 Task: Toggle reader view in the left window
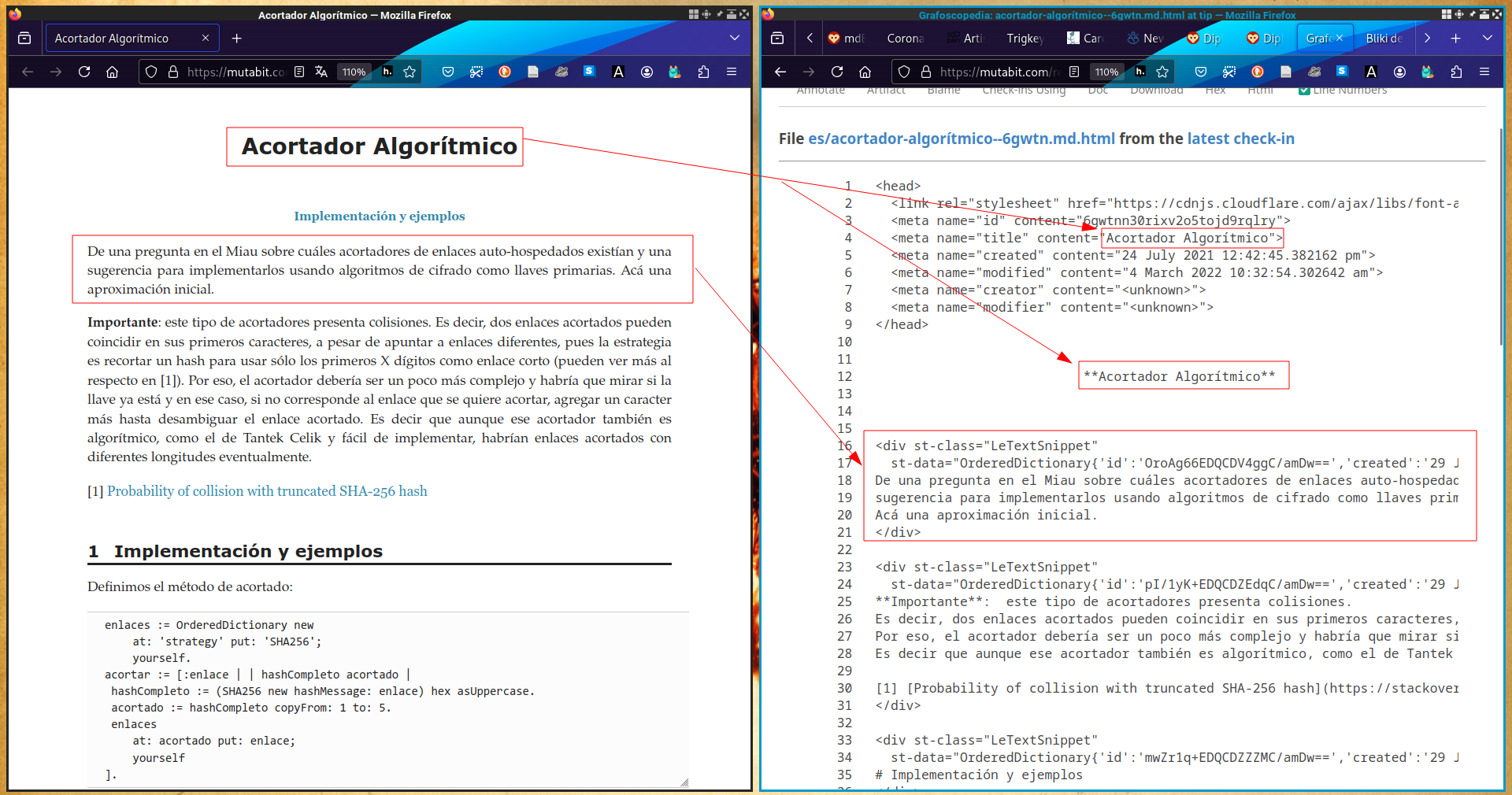pos(299,72)
